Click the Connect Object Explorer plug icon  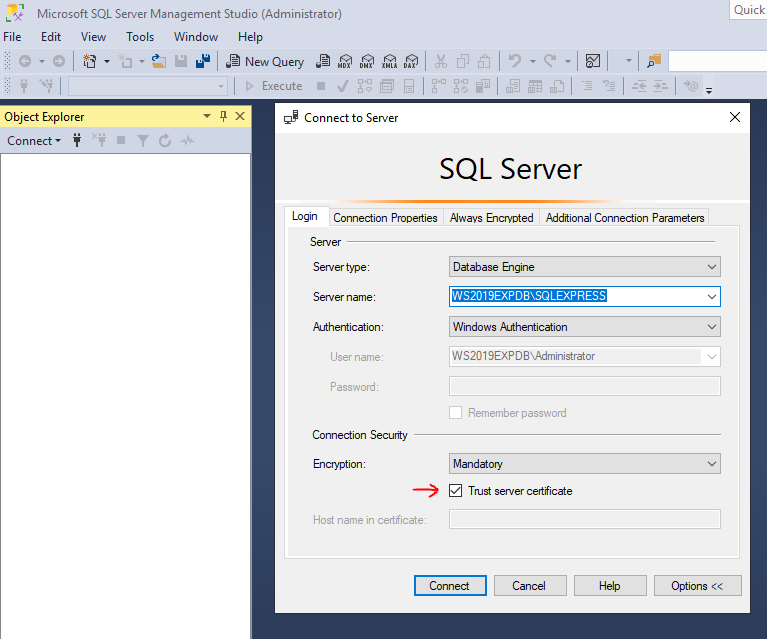76,141
